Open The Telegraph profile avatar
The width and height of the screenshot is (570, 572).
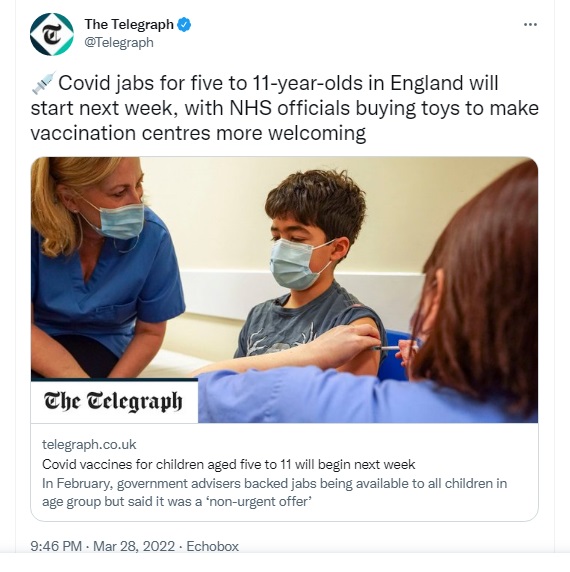[52, 34]
